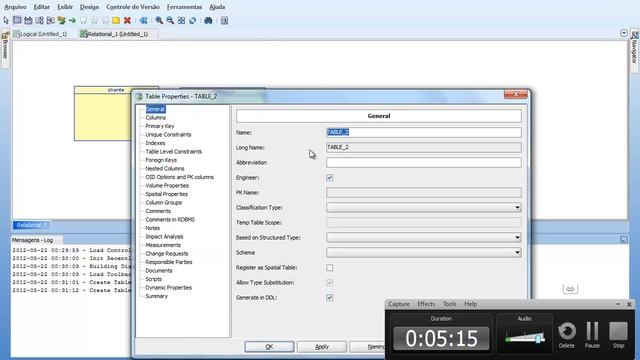
Task: Select Primary Key in the properties tree
Action: 160,126
